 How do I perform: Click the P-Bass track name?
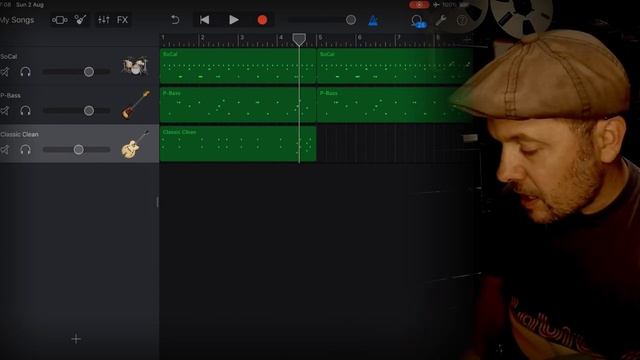coord(10,96)
